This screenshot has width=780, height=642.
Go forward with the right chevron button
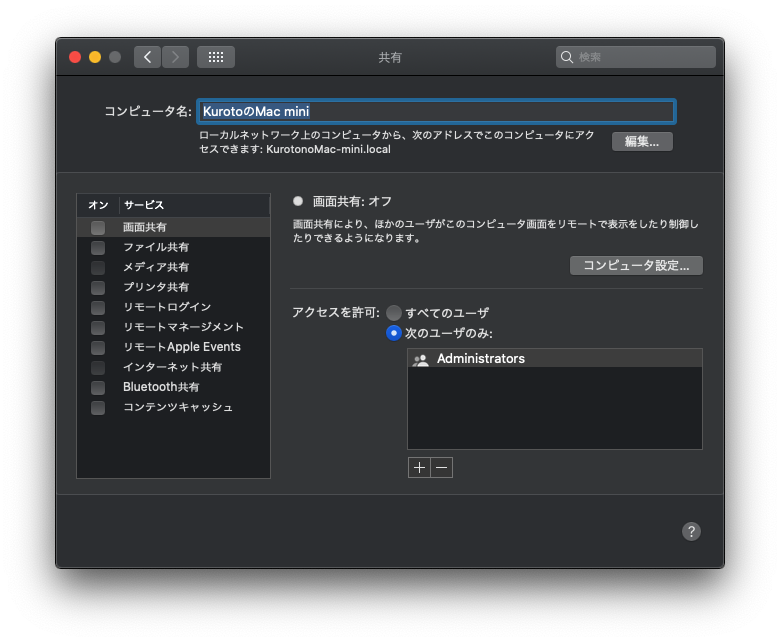tap(175, 57)
